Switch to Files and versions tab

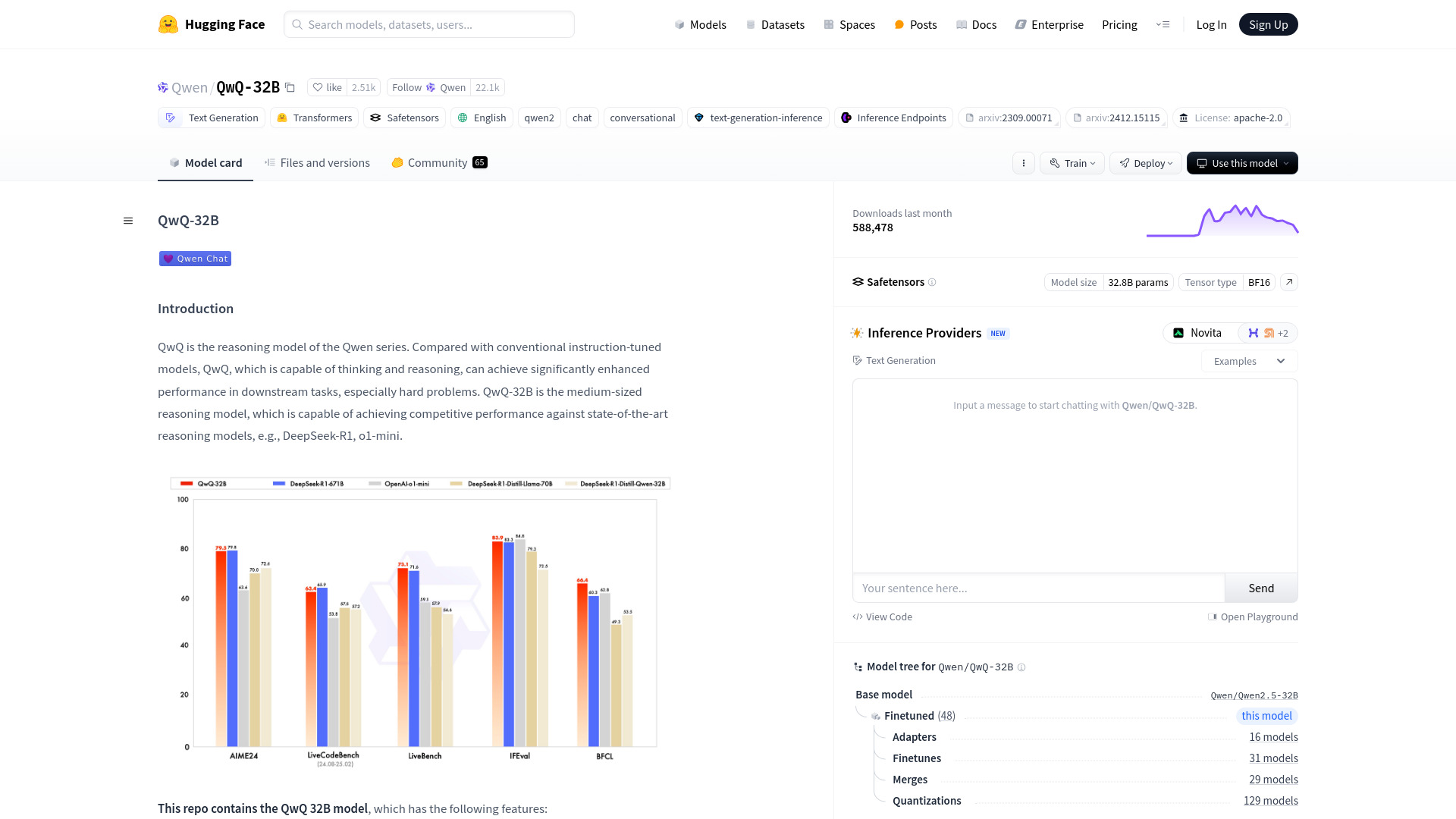[317, 163]
